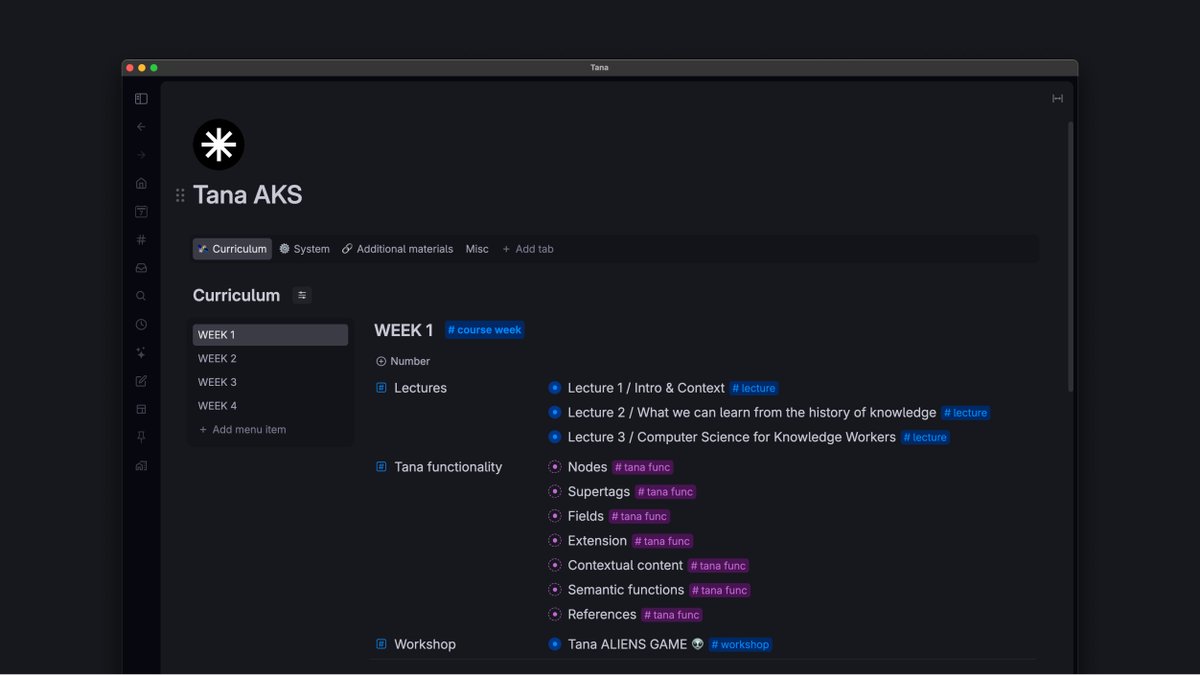Image resolution: width=1200 pixels, height=675 pixels.
Task: Click the workshop tag
Action: (x=740, y=645)
